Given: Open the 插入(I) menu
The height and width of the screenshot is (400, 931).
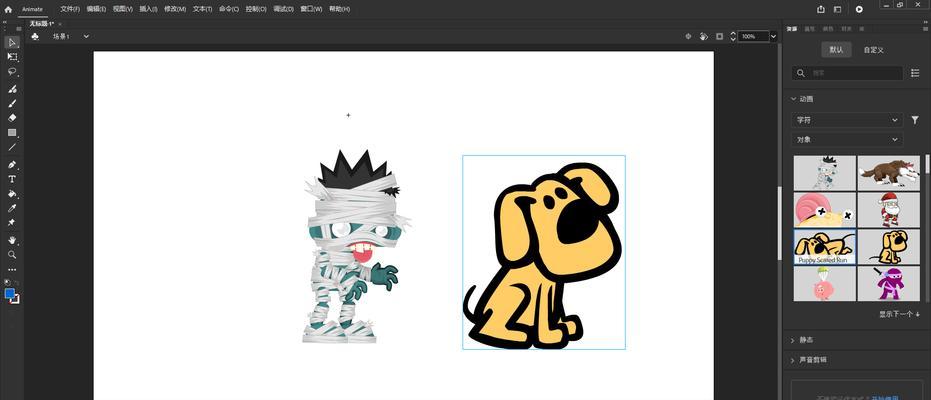Looking at the screenshot, I should pyautogui.click(x=148, y=9).
